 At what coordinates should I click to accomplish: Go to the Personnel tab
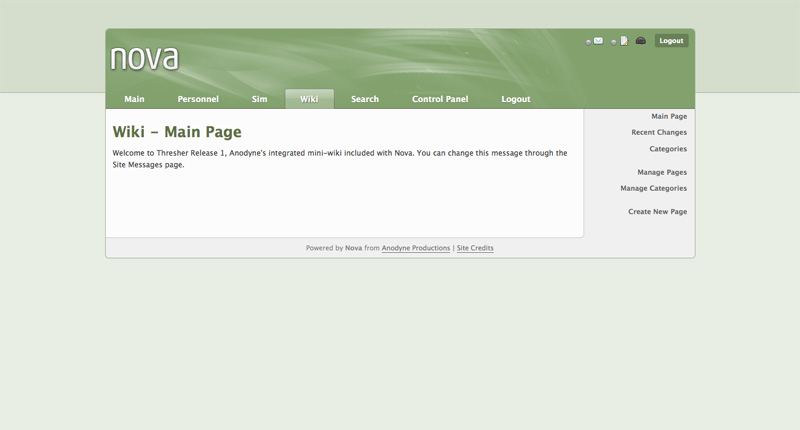pos(198,99)
